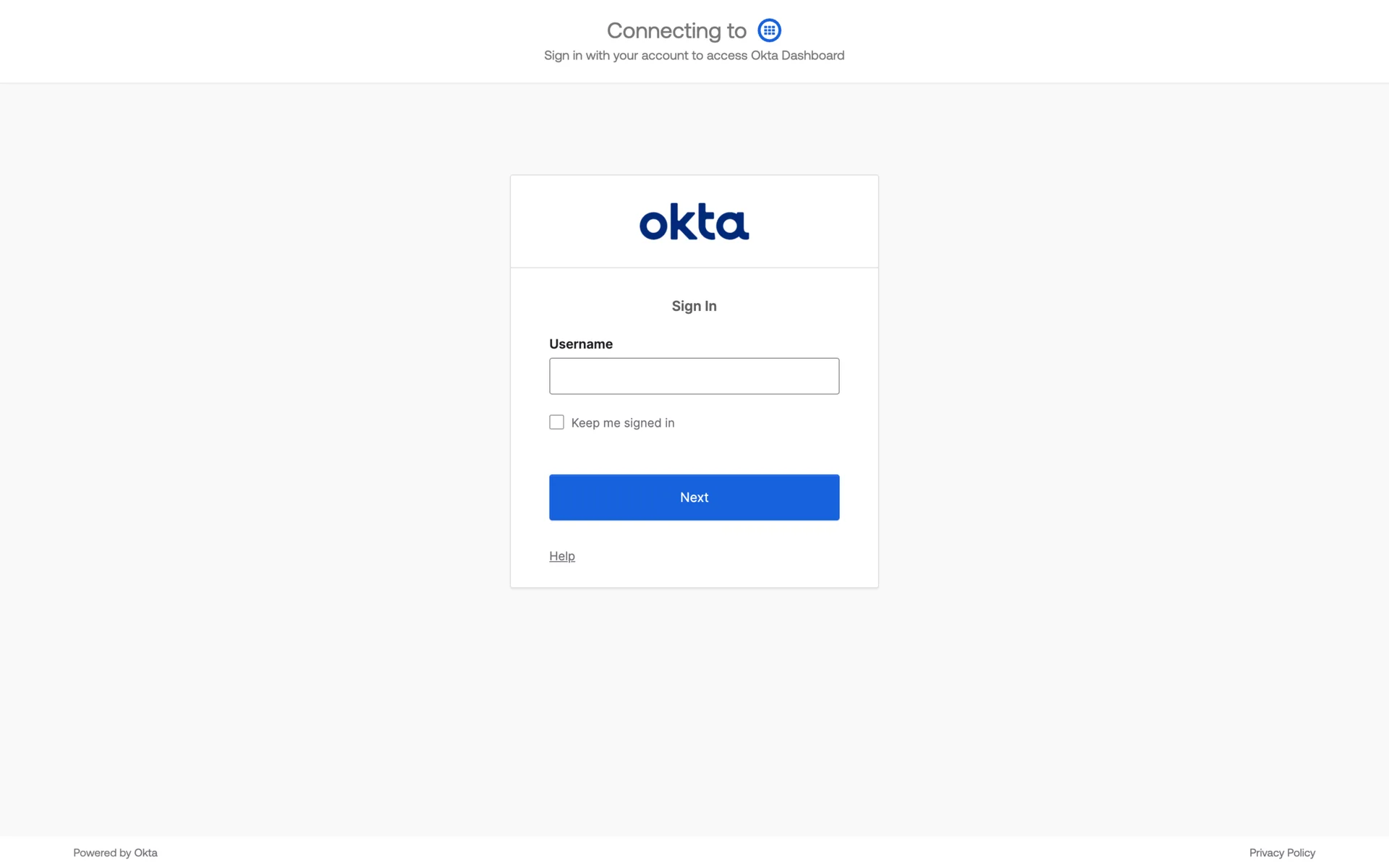Click the Okta Dashboard grid icon
Viewport: 1389px width, 868px height.
[x=769, y=30]
